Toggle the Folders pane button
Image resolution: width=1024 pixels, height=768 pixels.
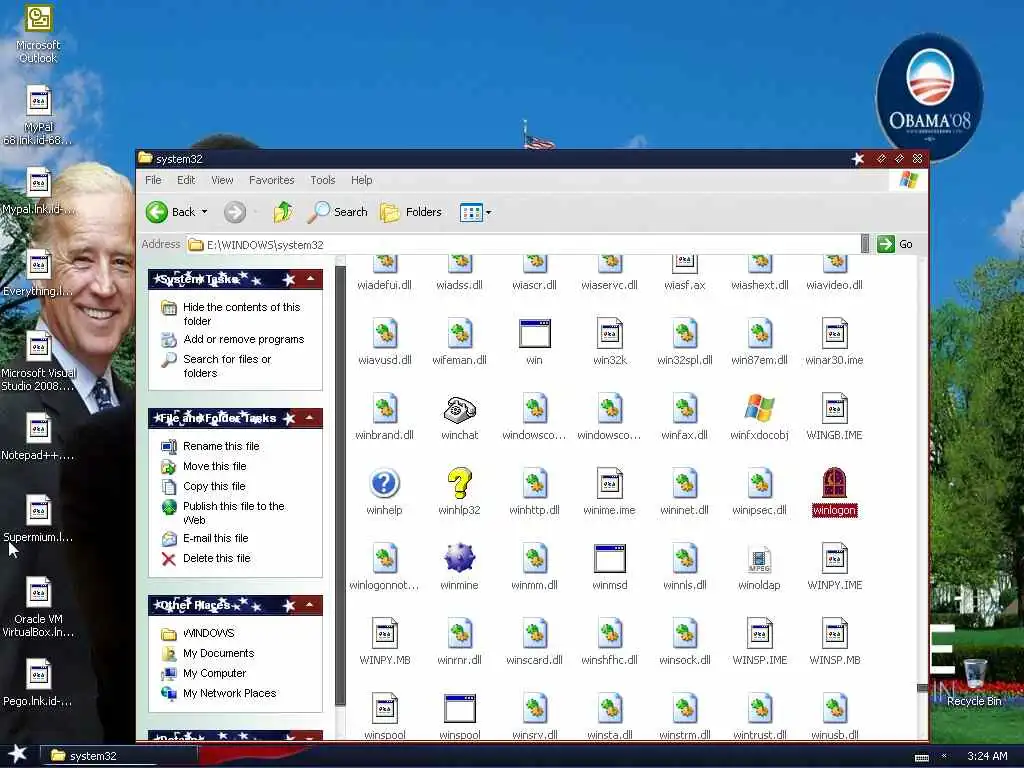click(x=411, y=212)
